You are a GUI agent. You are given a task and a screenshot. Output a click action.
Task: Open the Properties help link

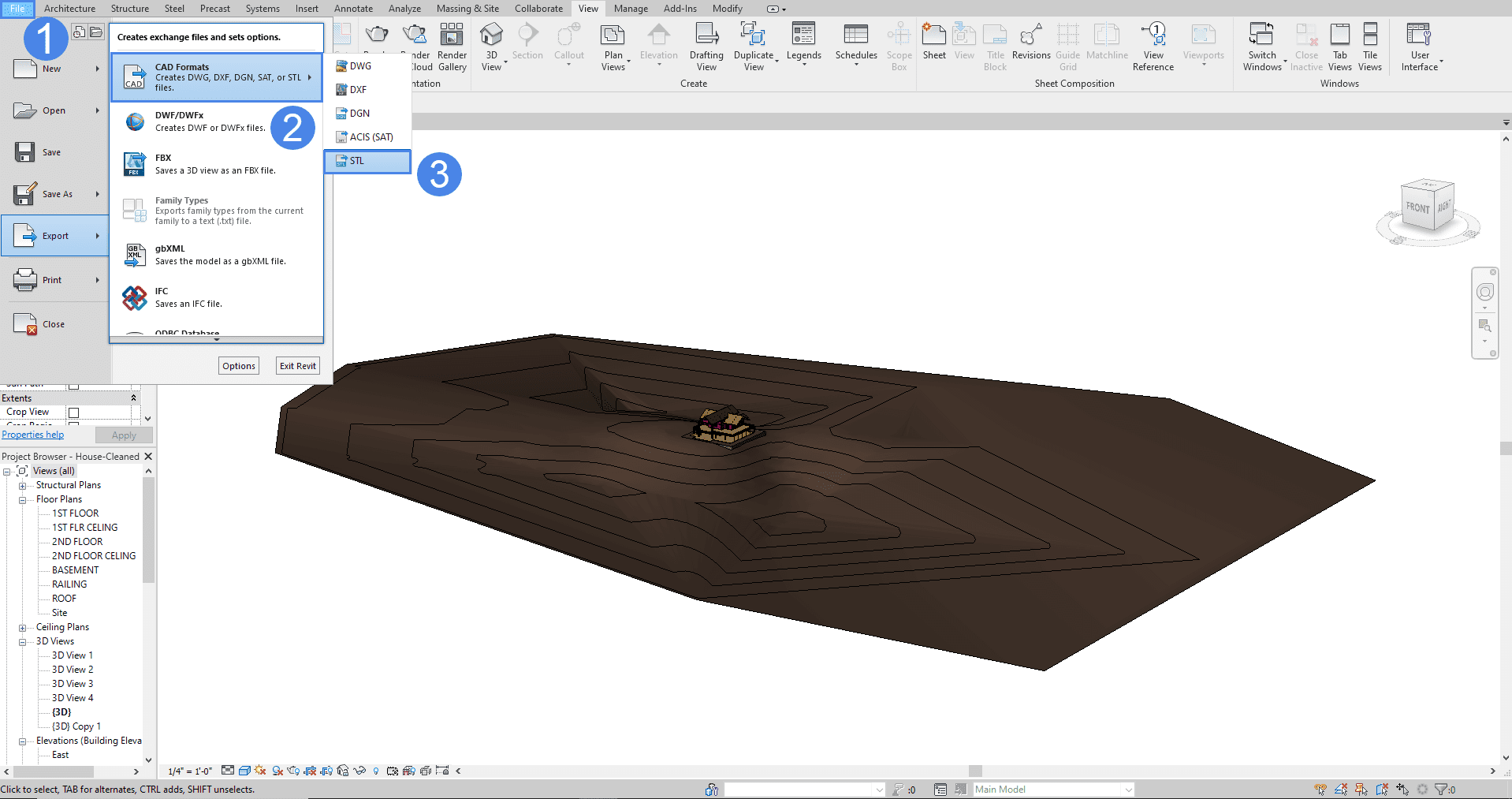(x=33, y=435)
